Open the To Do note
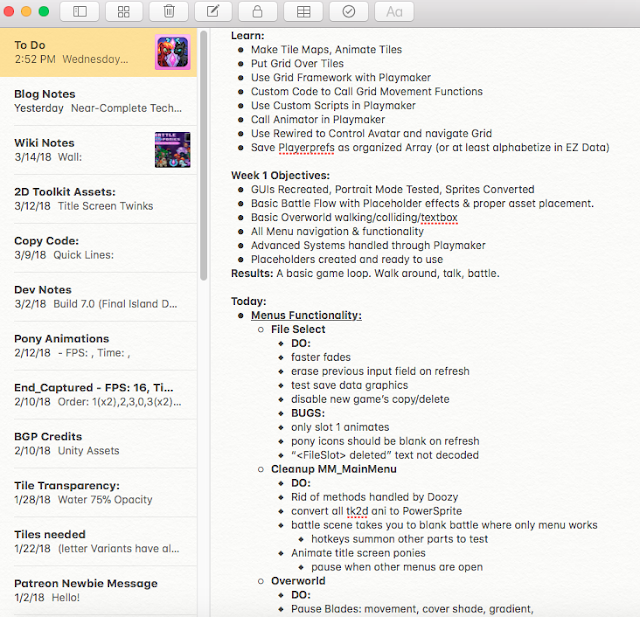Image resolution: width=640 pixels, height=617 pixels. 98,52
